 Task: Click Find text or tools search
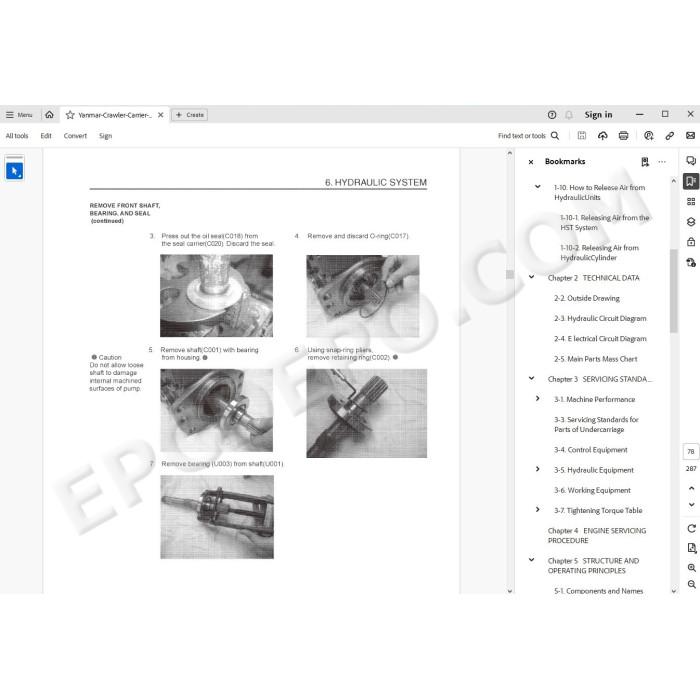coord(529,136)
